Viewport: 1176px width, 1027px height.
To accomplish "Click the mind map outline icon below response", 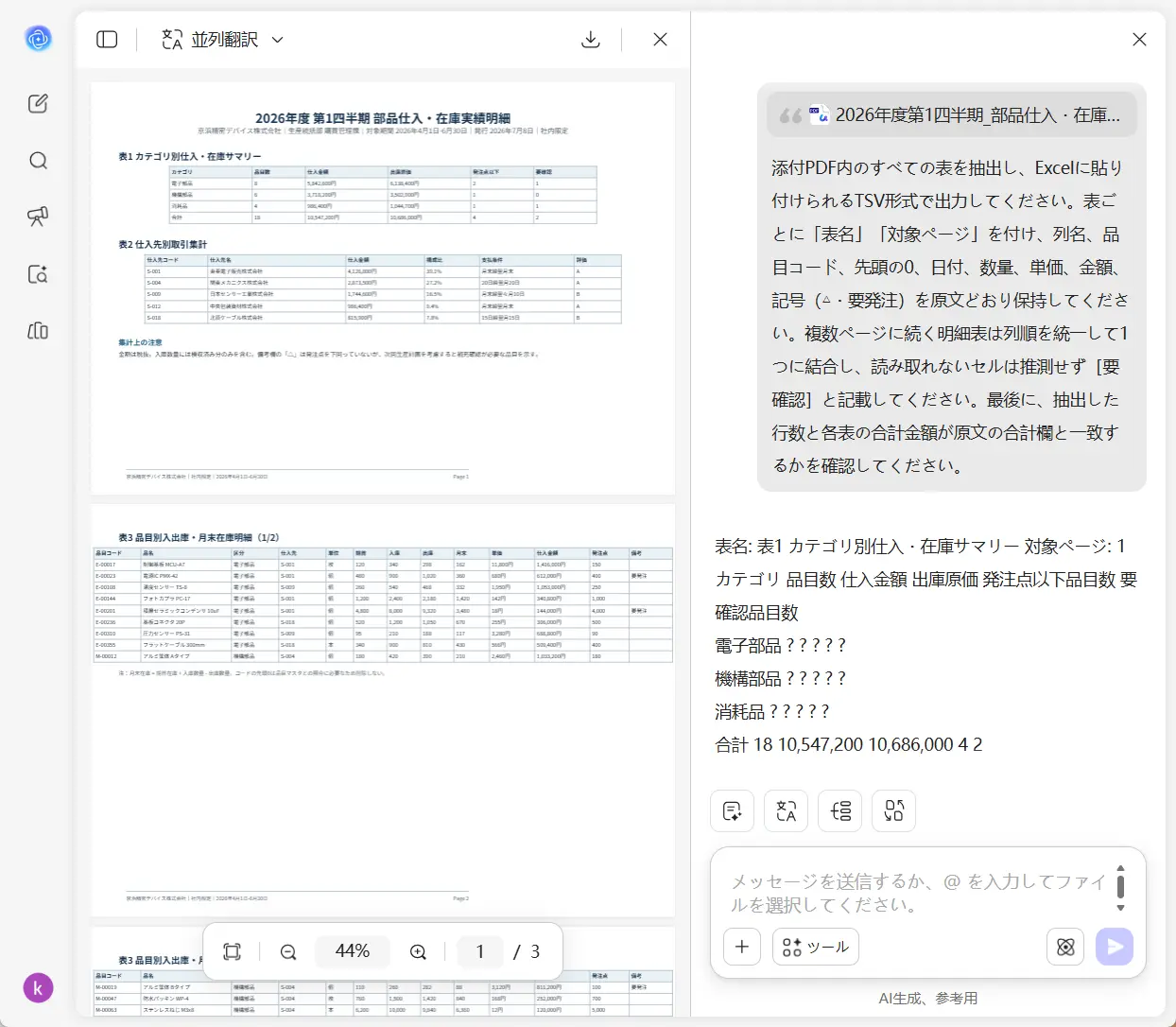I will tap(840, 810).
